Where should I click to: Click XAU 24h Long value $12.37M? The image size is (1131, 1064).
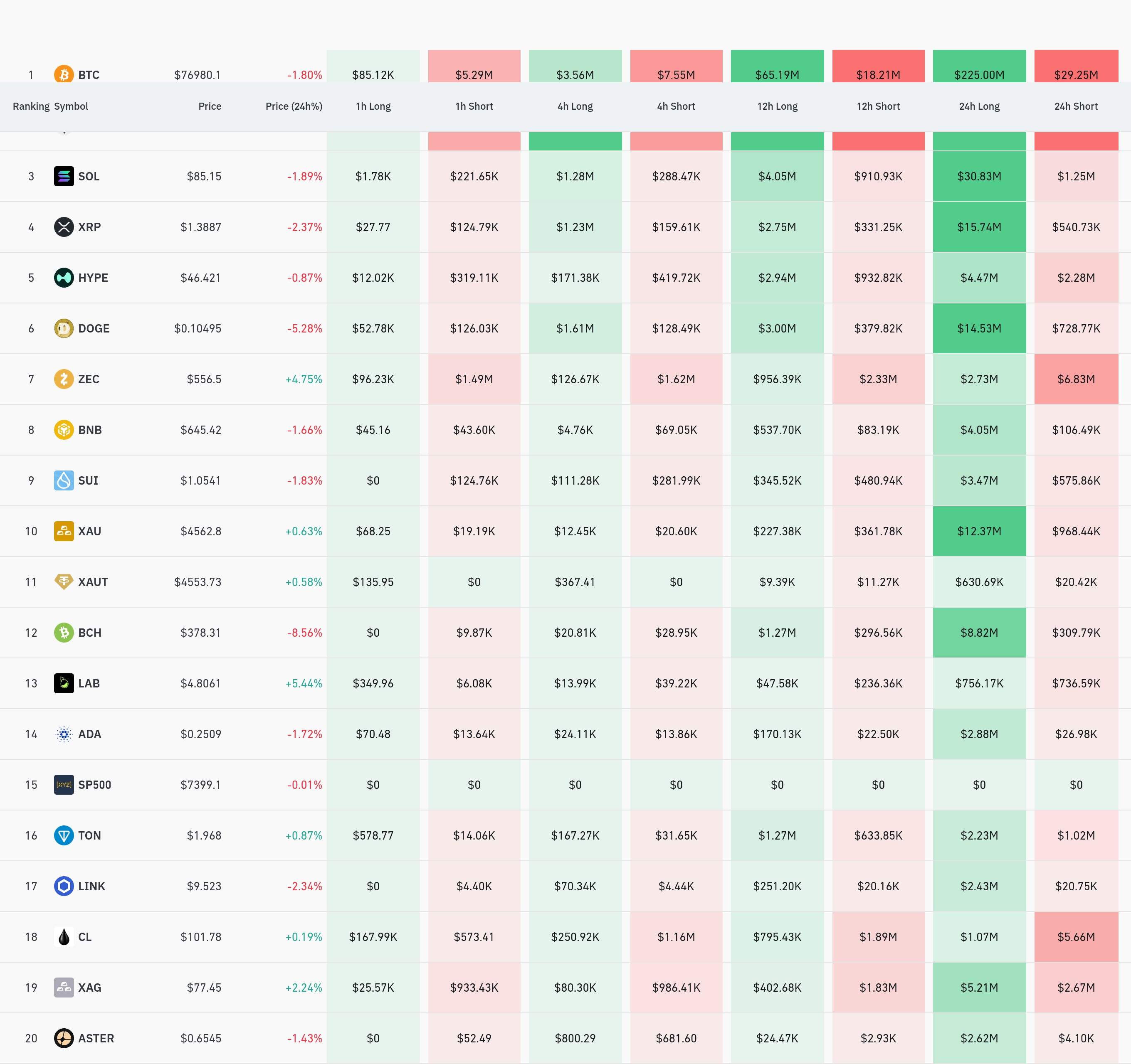980,531
